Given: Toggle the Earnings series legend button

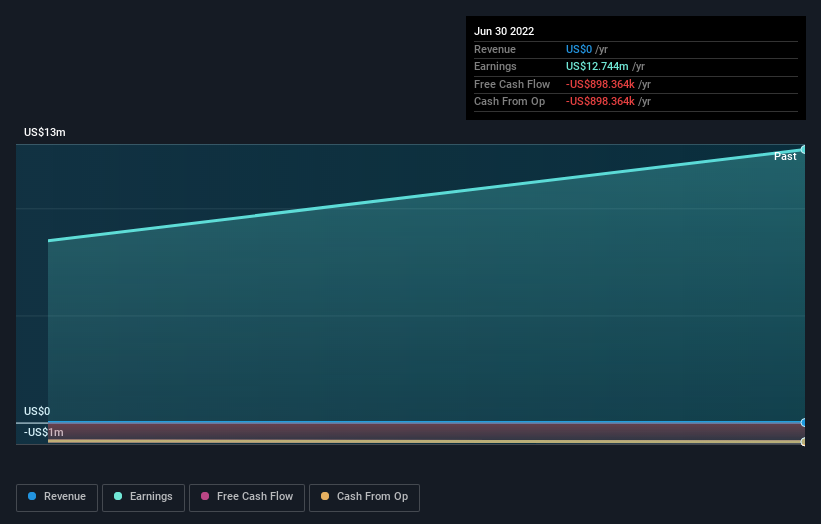Looking at the screenshot, I should 143,497.
